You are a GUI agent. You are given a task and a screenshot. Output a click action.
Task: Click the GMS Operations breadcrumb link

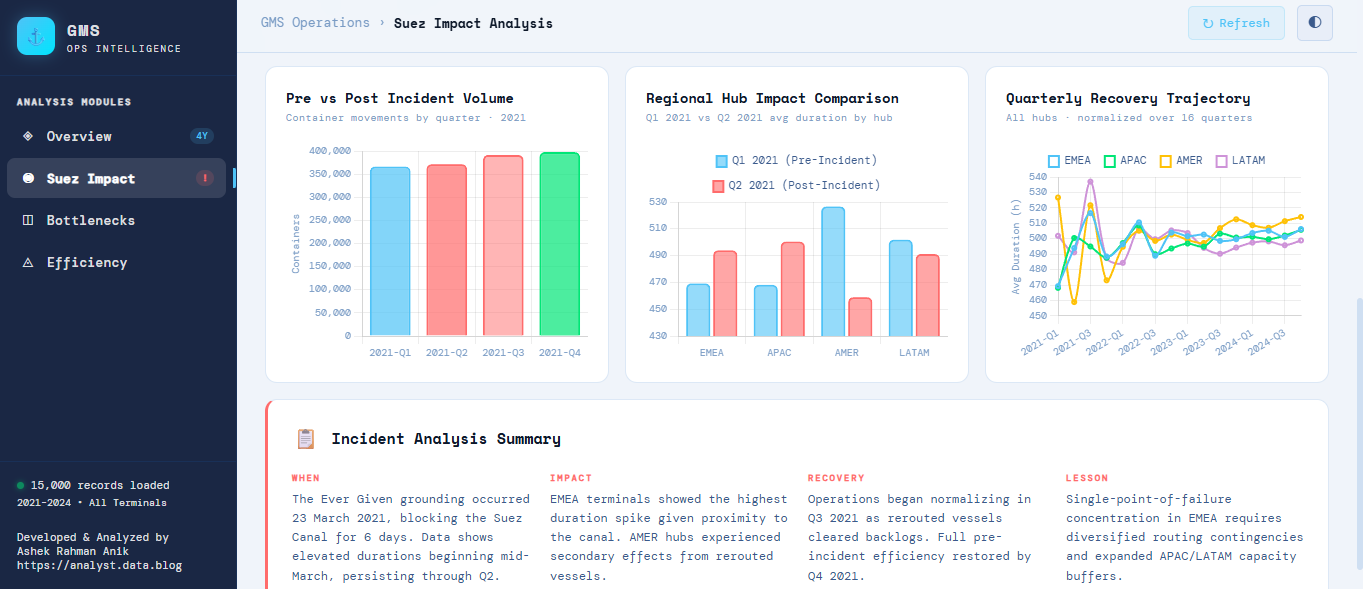coord(314,23)
